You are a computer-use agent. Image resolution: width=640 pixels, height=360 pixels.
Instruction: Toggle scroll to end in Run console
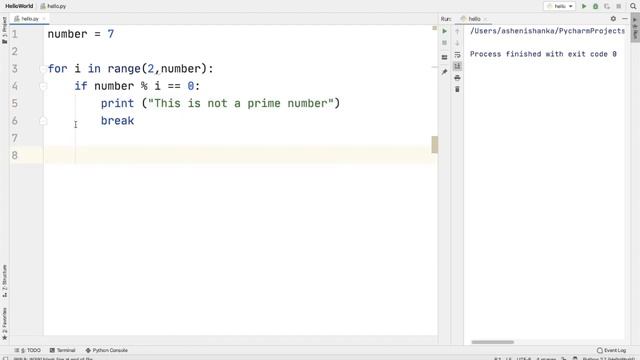(457, 66)
